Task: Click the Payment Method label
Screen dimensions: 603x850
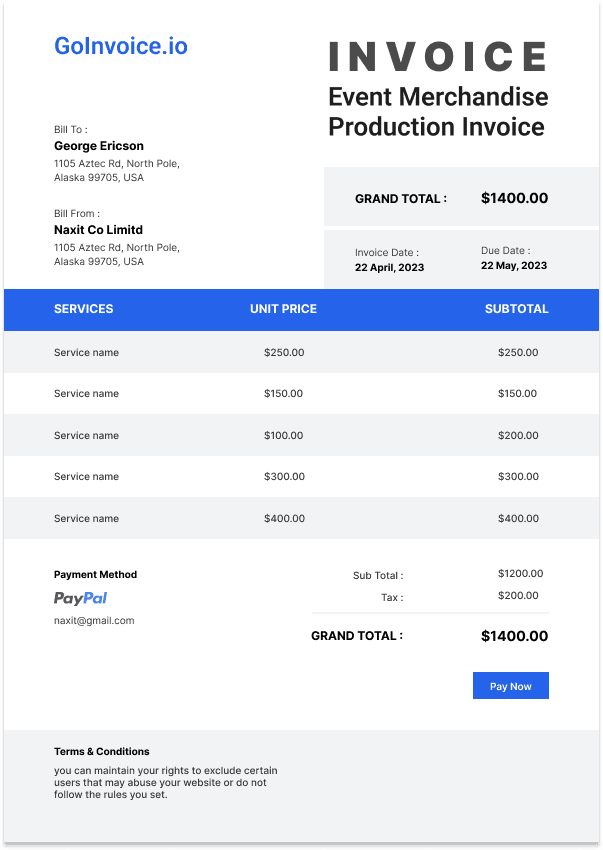Action: pyautogui.click(x=95, y=575)
